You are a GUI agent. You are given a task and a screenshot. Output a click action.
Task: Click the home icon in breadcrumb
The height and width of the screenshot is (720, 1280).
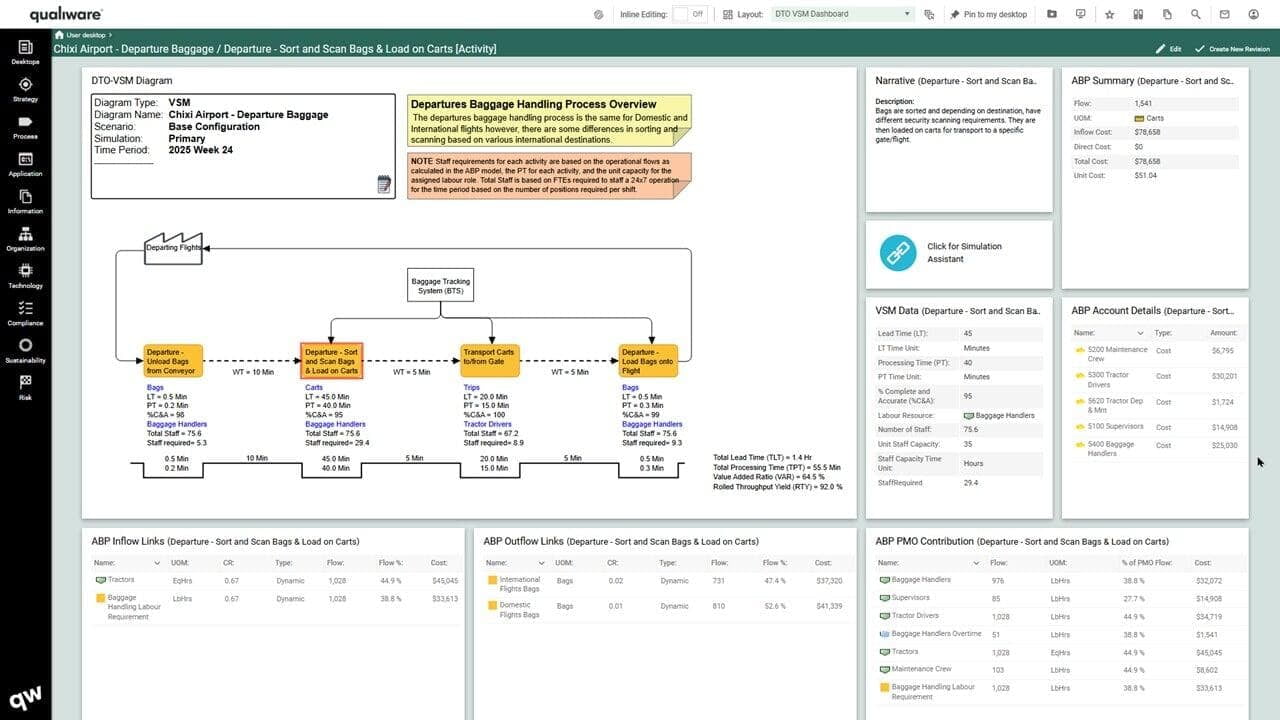tap(59, 35)
